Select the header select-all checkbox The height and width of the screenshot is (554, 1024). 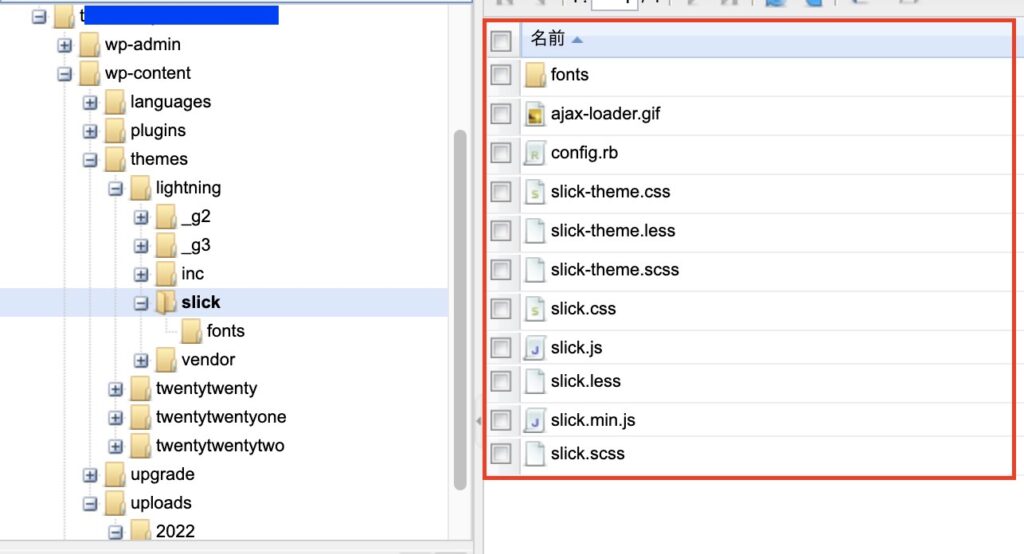coord(501,41)
